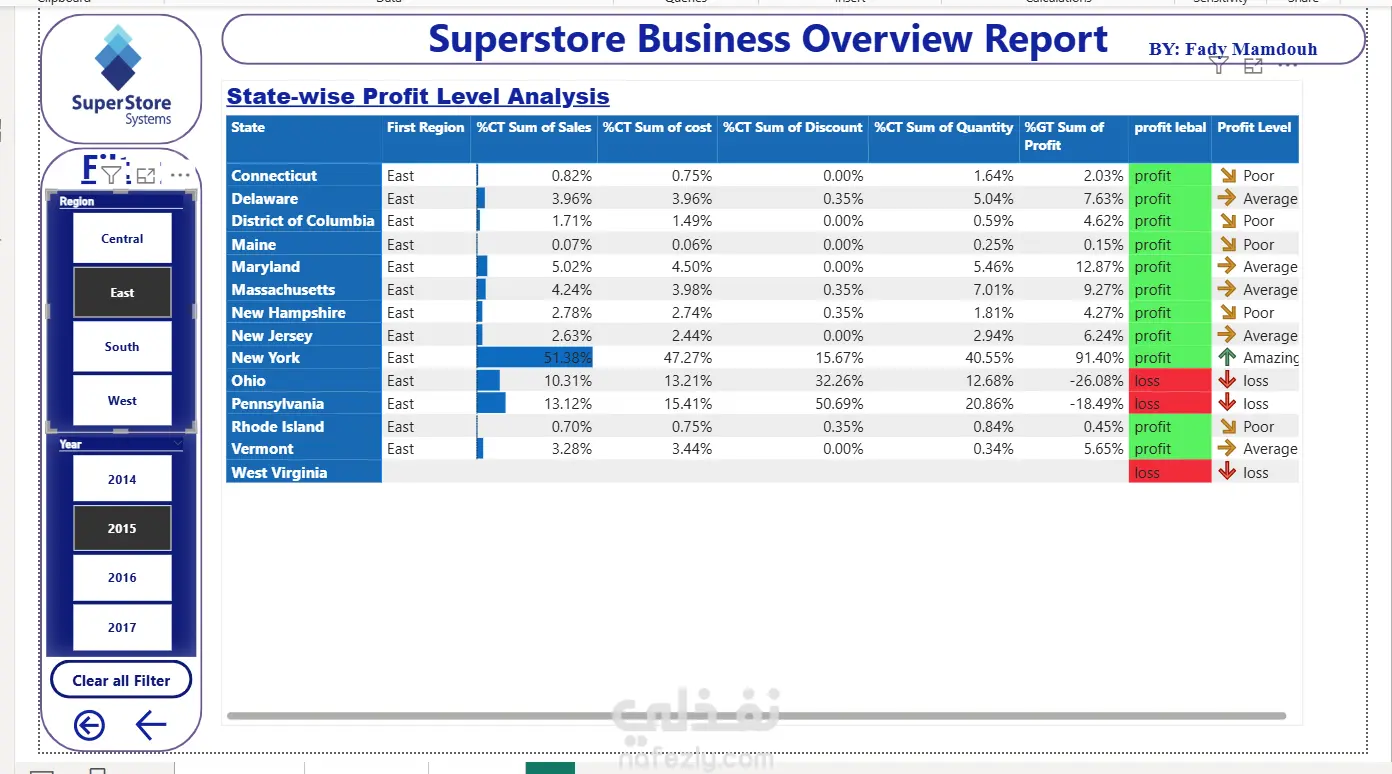
Task: Click New York's 51.38% sales data bar
Action: coord(534,357)
